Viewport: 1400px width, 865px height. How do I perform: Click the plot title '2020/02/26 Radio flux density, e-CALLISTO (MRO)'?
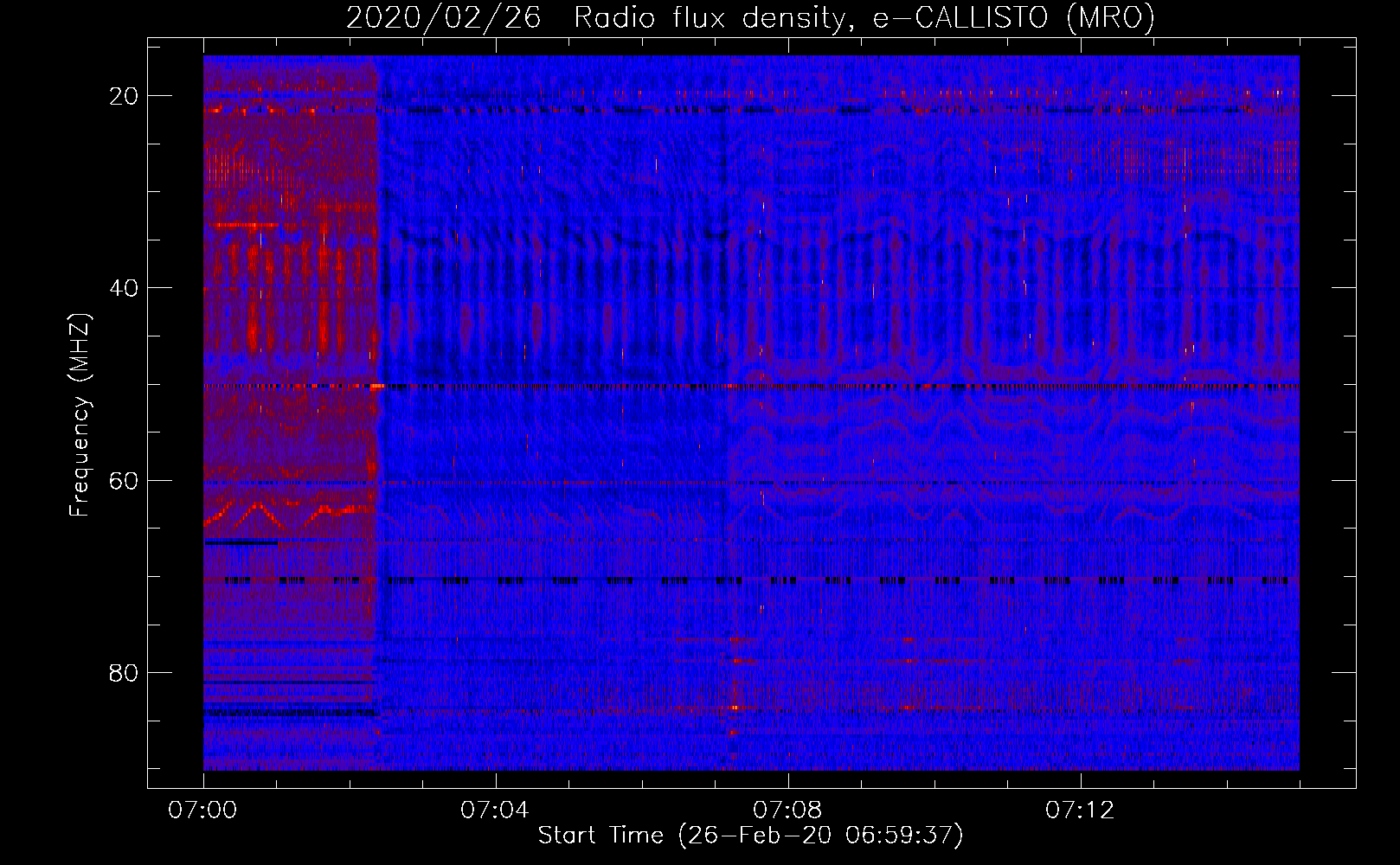750,18
